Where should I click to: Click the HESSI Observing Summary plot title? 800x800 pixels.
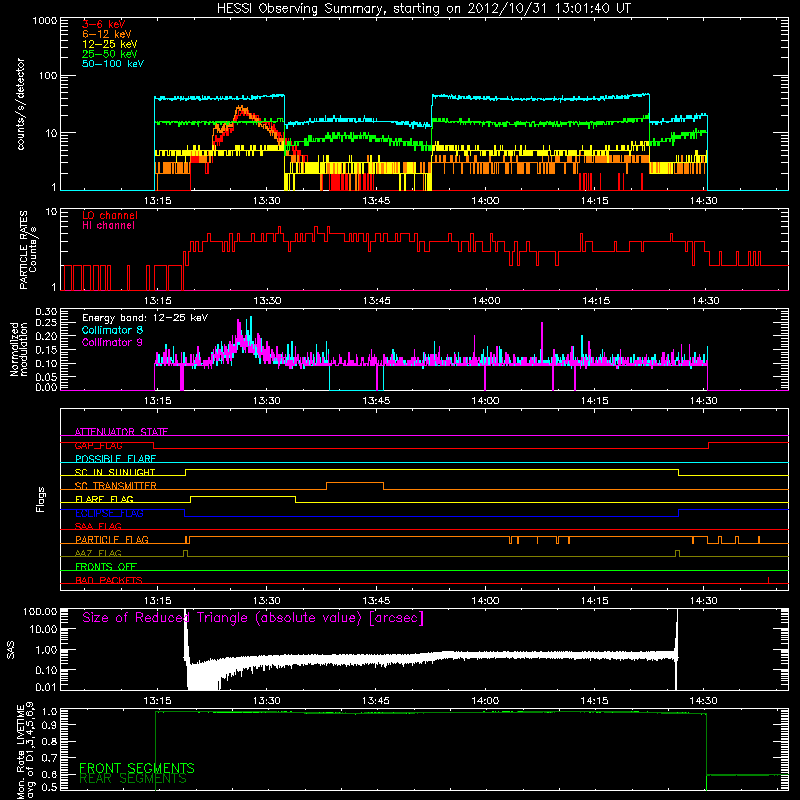[x=424, y=9]
